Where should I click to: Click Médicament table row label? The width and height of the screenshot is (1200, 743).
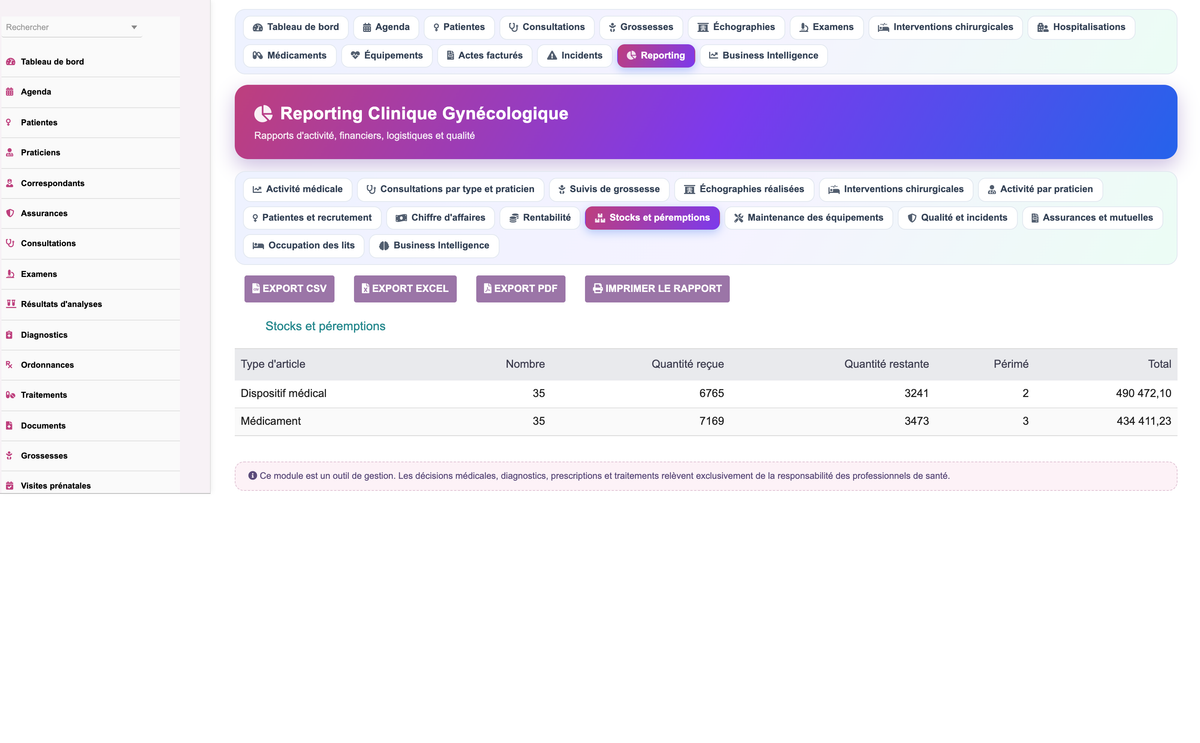271,422
